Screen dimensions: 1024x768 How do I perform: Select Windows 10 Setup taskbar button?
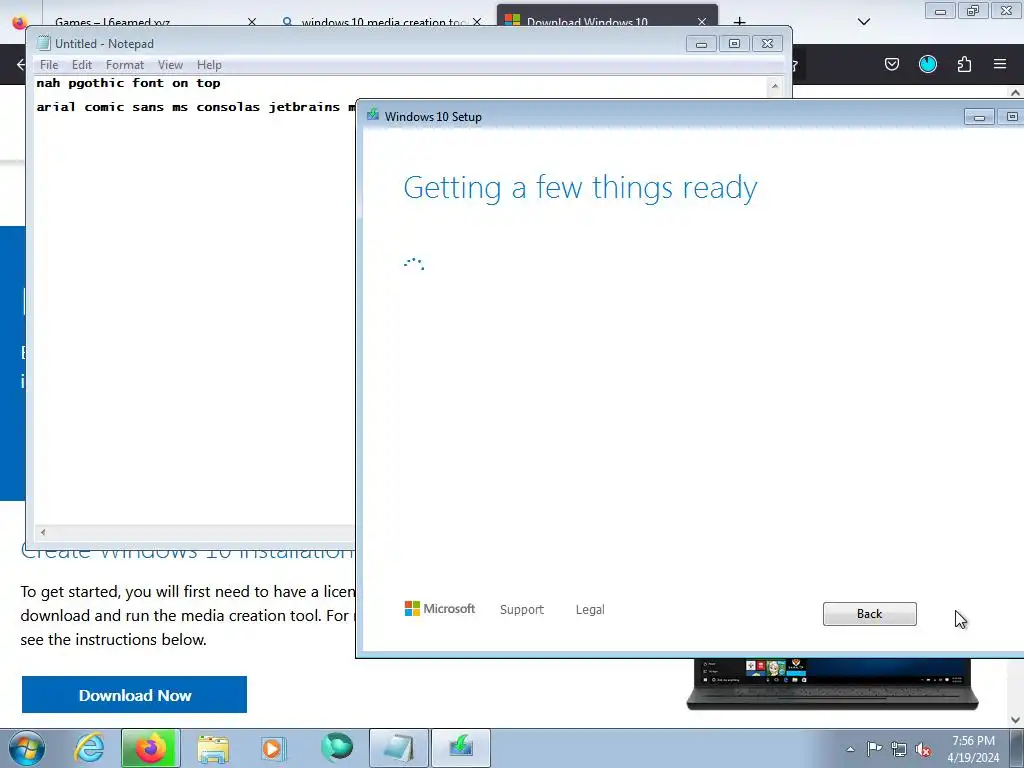tap(461, 748)
